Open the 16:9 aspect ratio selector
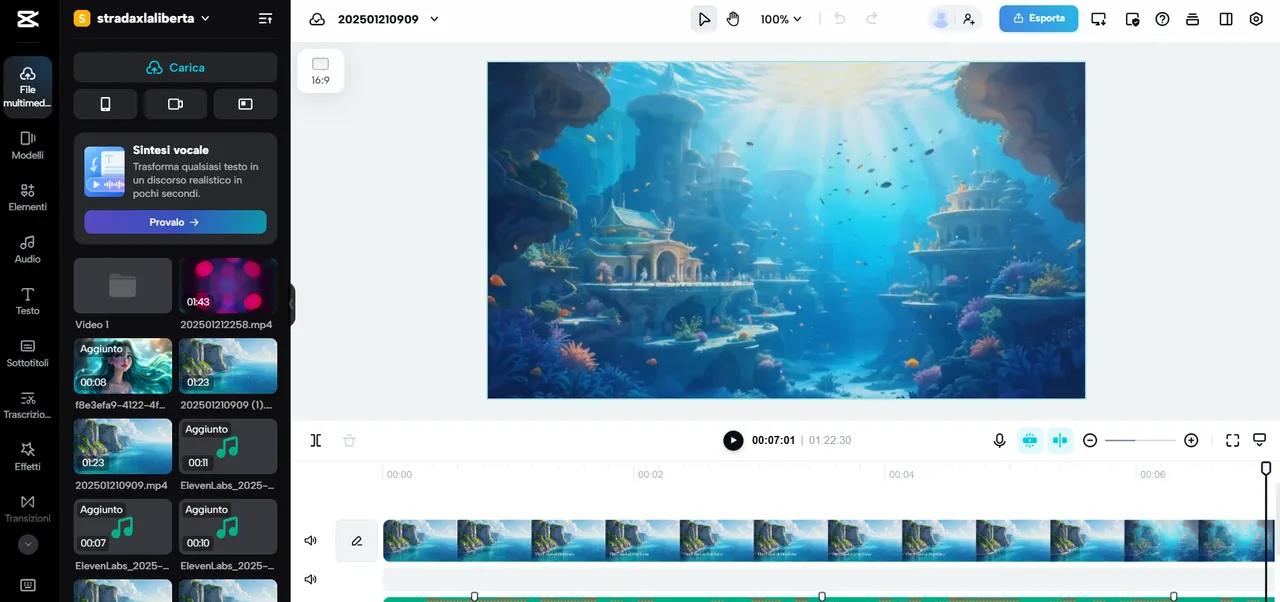Viewport: 1280px width, 602px height. 320,71
